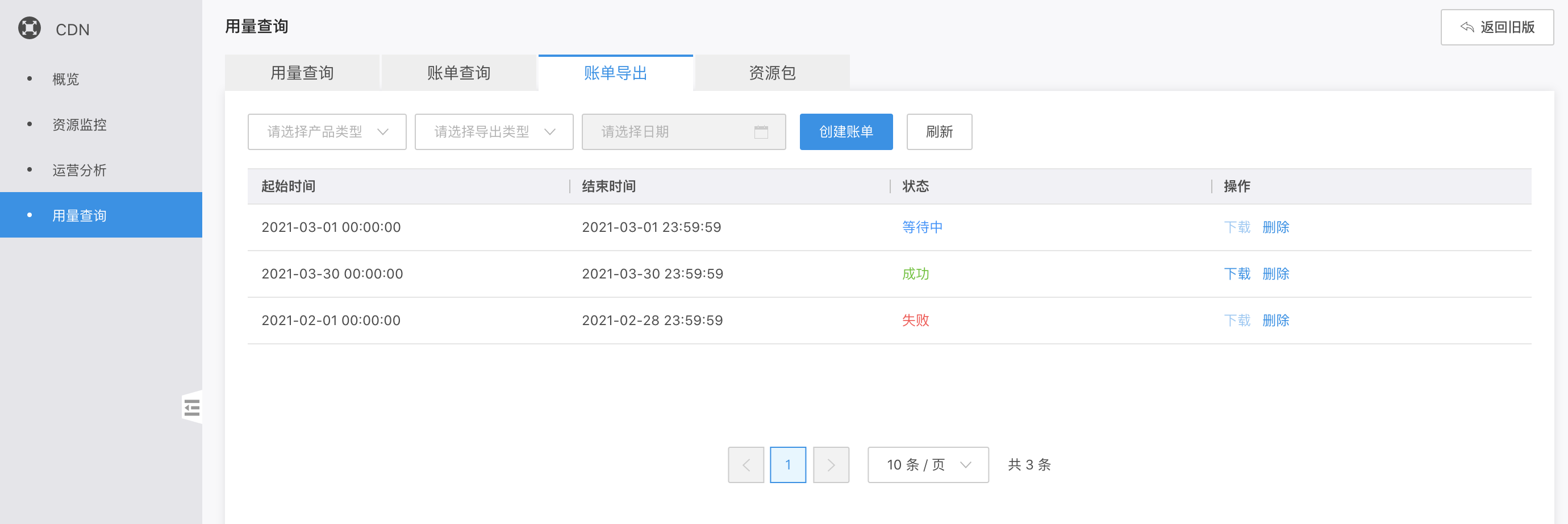
Task: Switch to the 用量查询 tab
Action: [x=302, y=73]
